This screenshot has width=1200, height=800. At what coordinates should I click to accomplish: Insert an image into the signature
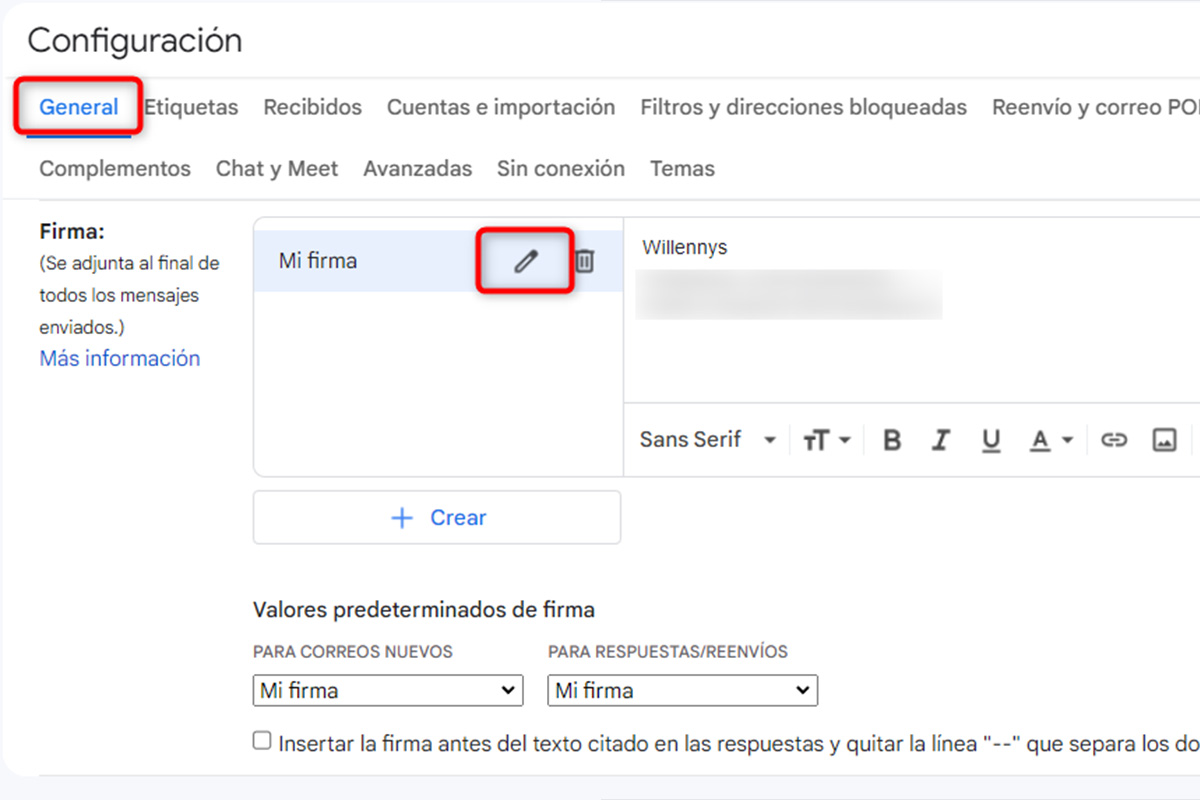[x=1164, y=439]
